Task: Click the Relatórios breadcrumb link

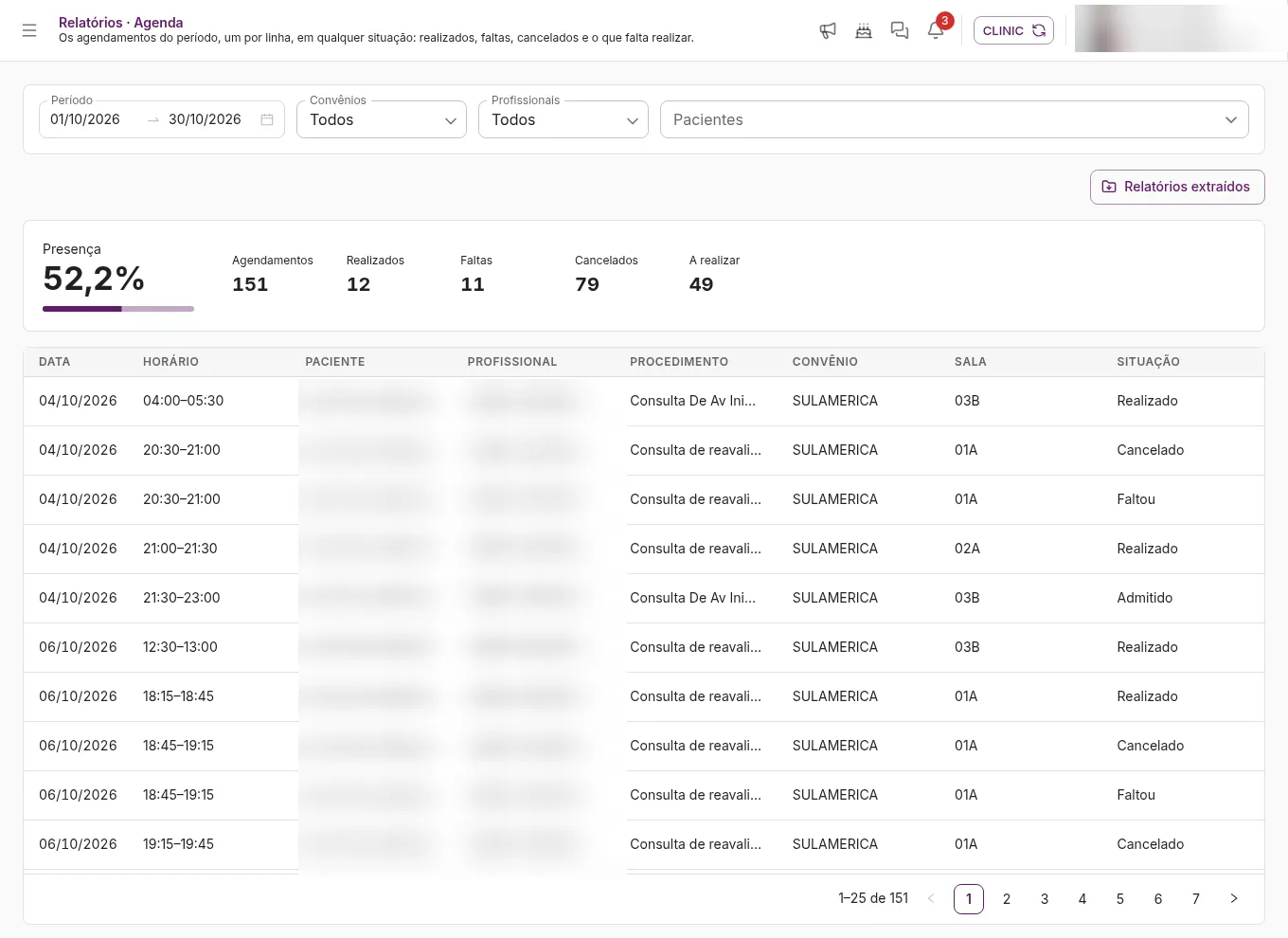Action: click(x=91, y=22)
